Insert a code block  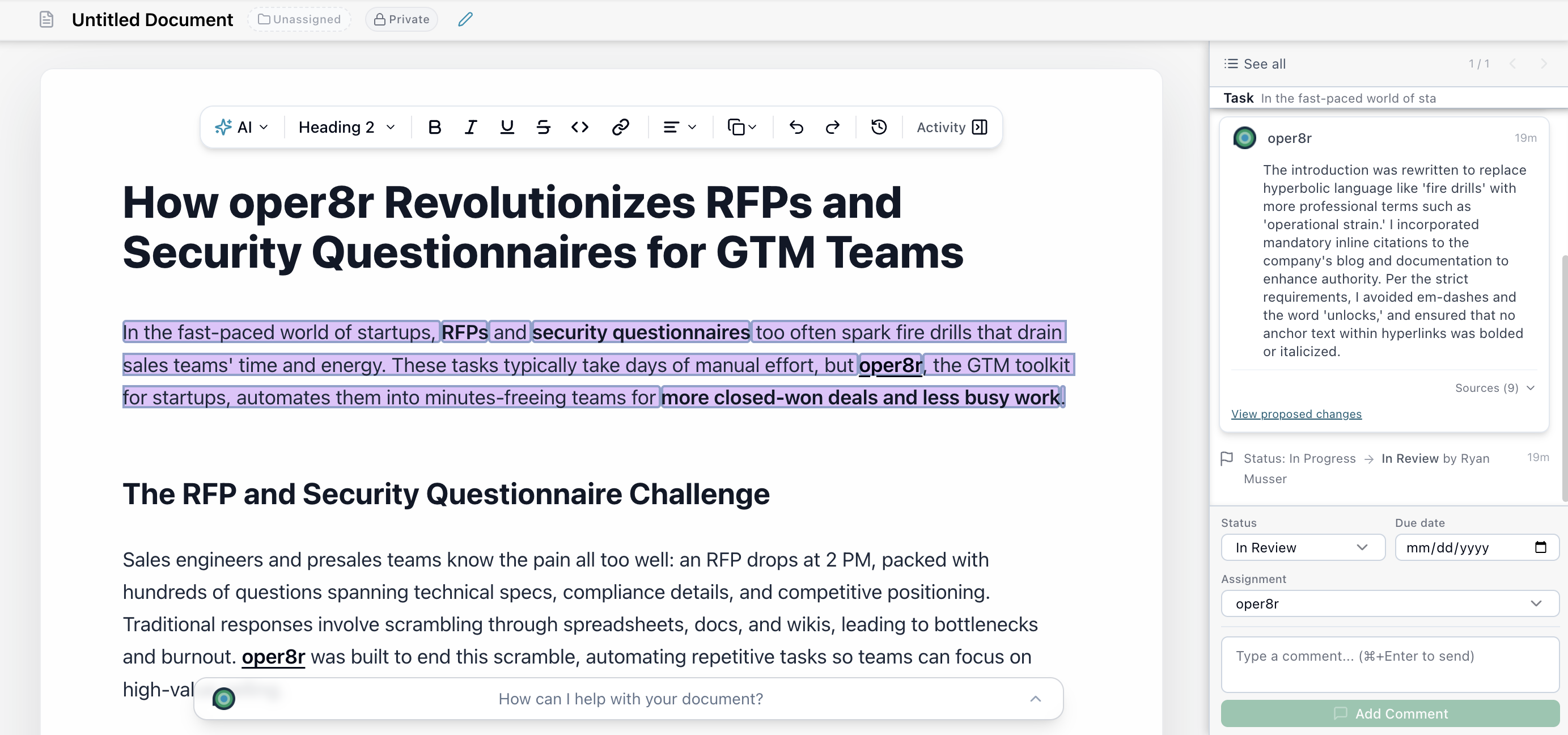pos(579,126)
